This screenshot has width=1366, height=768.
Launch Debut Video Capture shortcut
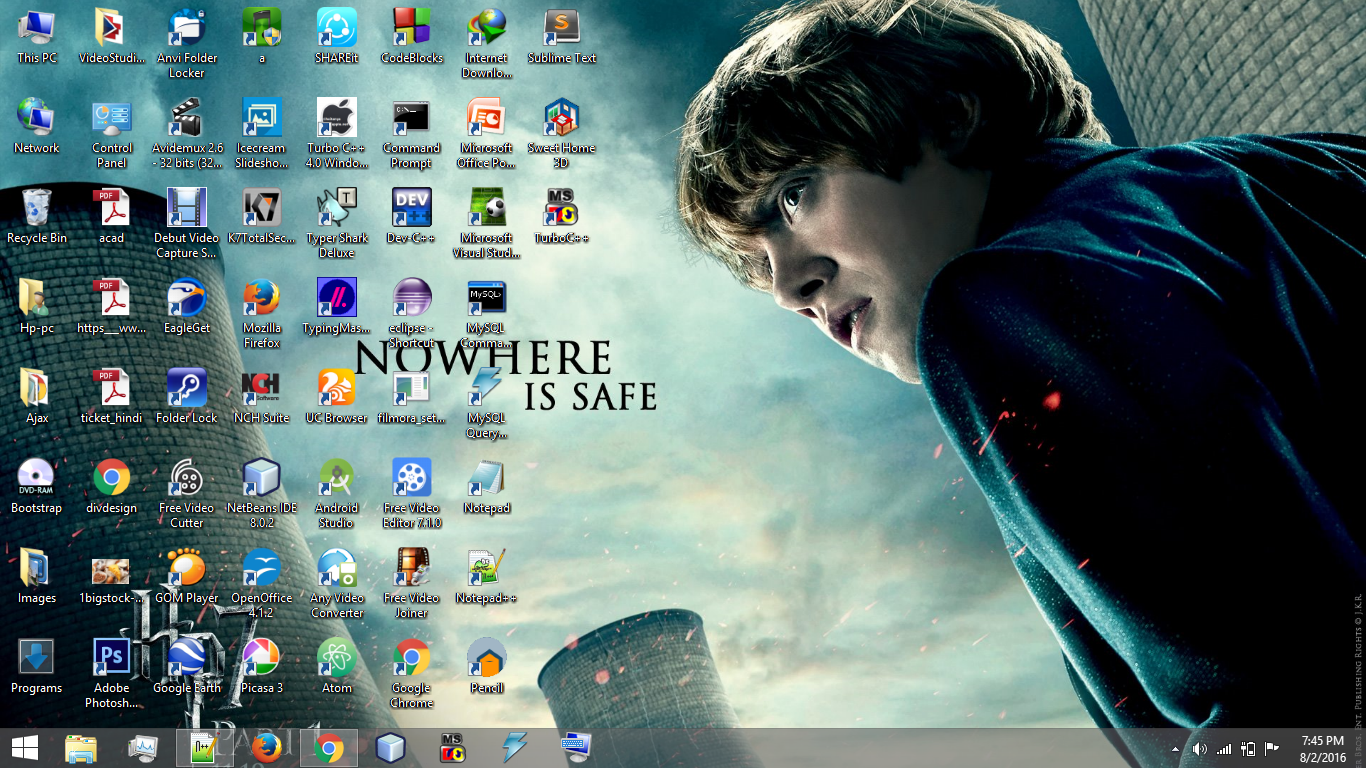point(187,224)
